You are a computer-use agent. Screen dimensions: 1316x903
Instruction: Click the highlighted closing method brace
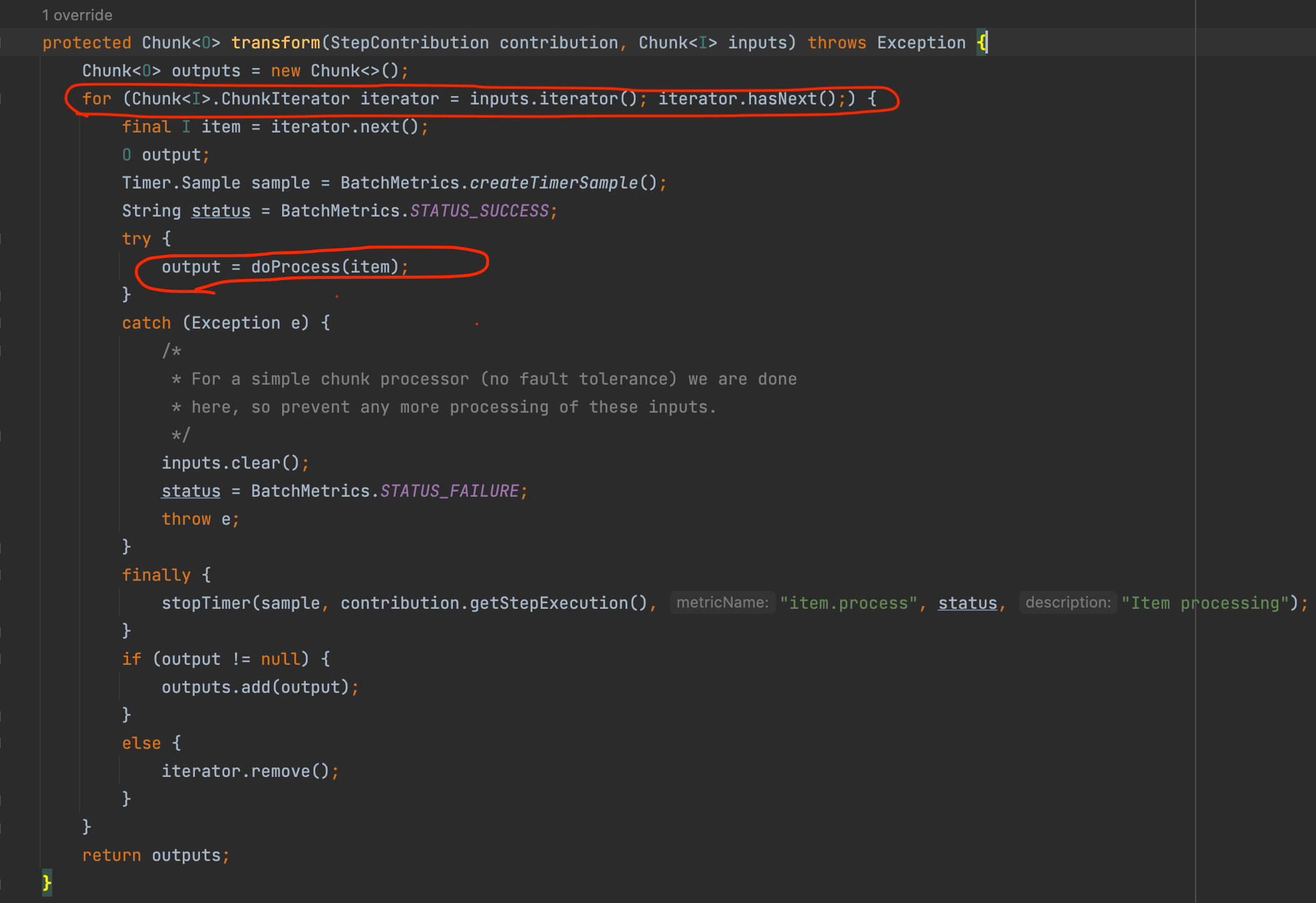46,883
